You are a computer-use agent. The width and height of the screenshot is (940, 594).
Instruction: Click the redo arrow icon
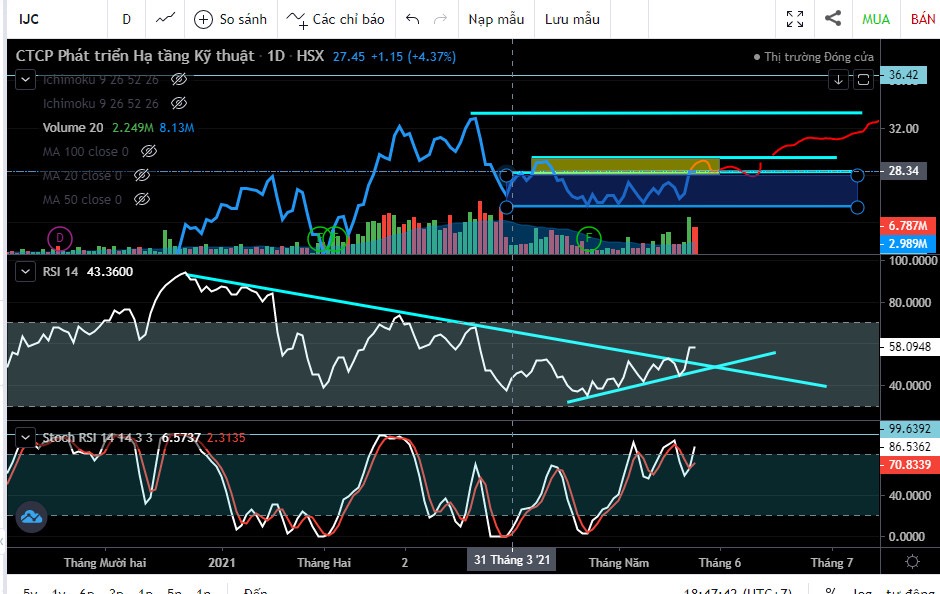pyautogui.click(x=441, y=19)
